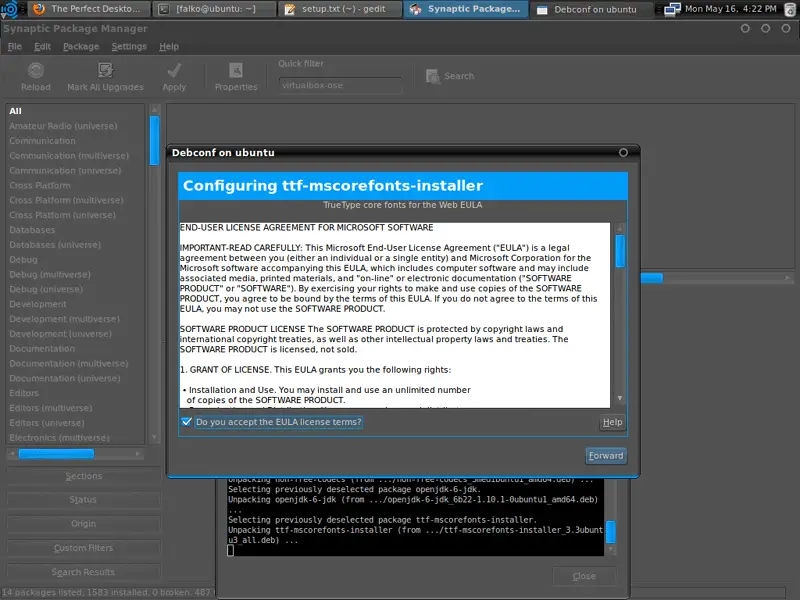Image resolution: width=800 pixels, height=600 pixels.
Task: Click the EULA text vertical scrollbar thumb
Action: click(620, 251)
